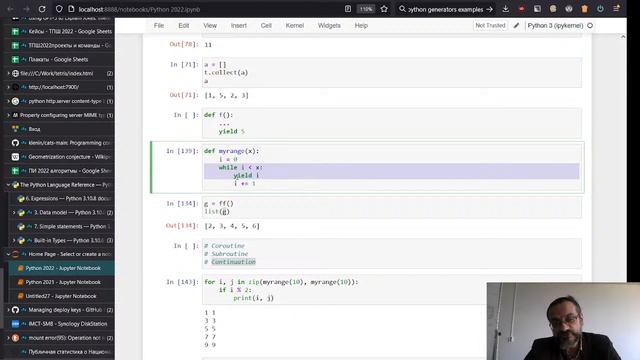Collapse the 'Home Page - Select or create' group
The width and height of the screenshot is (640, 360).
click(x=8, y=254)
